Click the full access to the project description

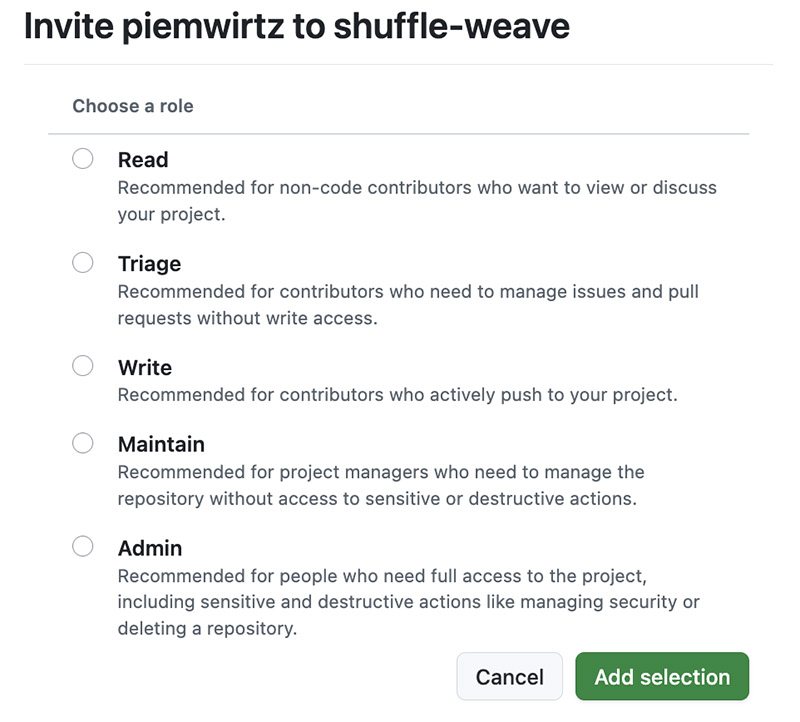click(408, 602)
